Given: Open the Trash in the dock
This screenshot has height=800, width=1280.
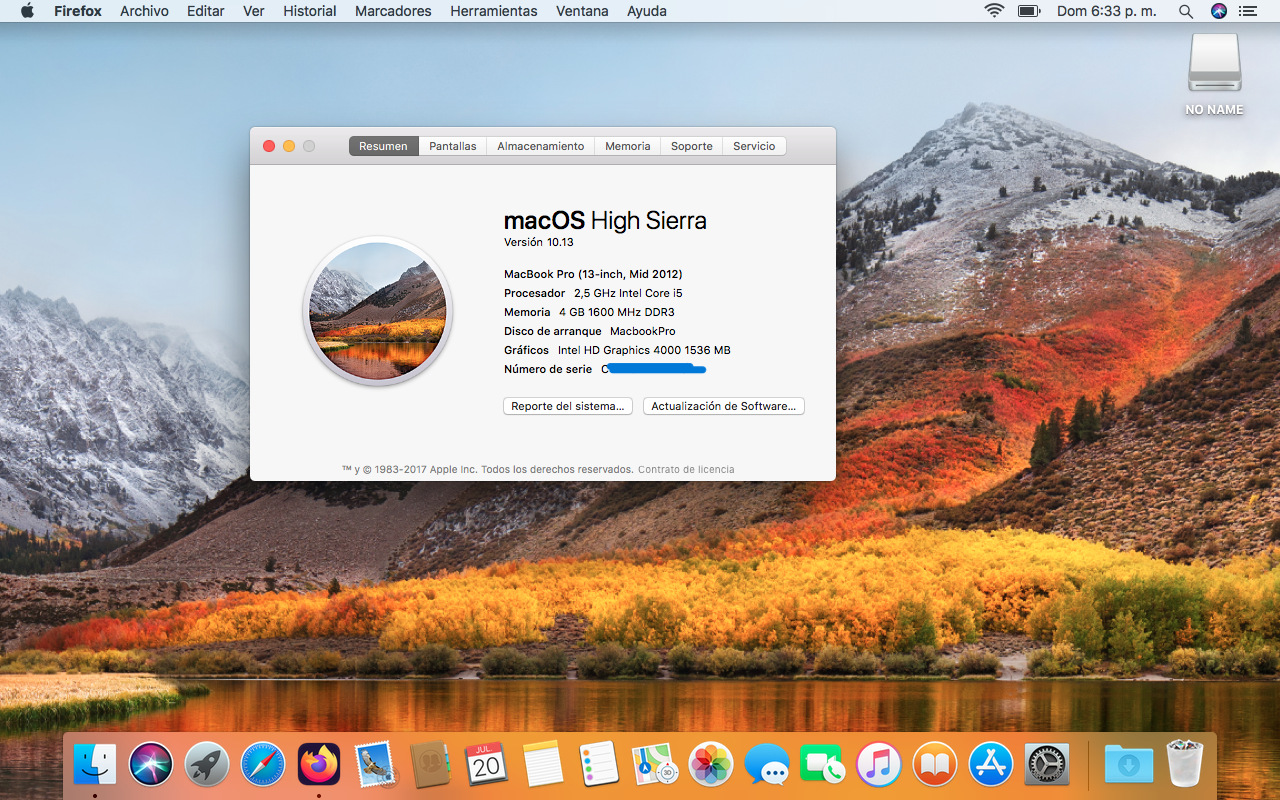Looking at the screenshot, I should (1185, 765).
